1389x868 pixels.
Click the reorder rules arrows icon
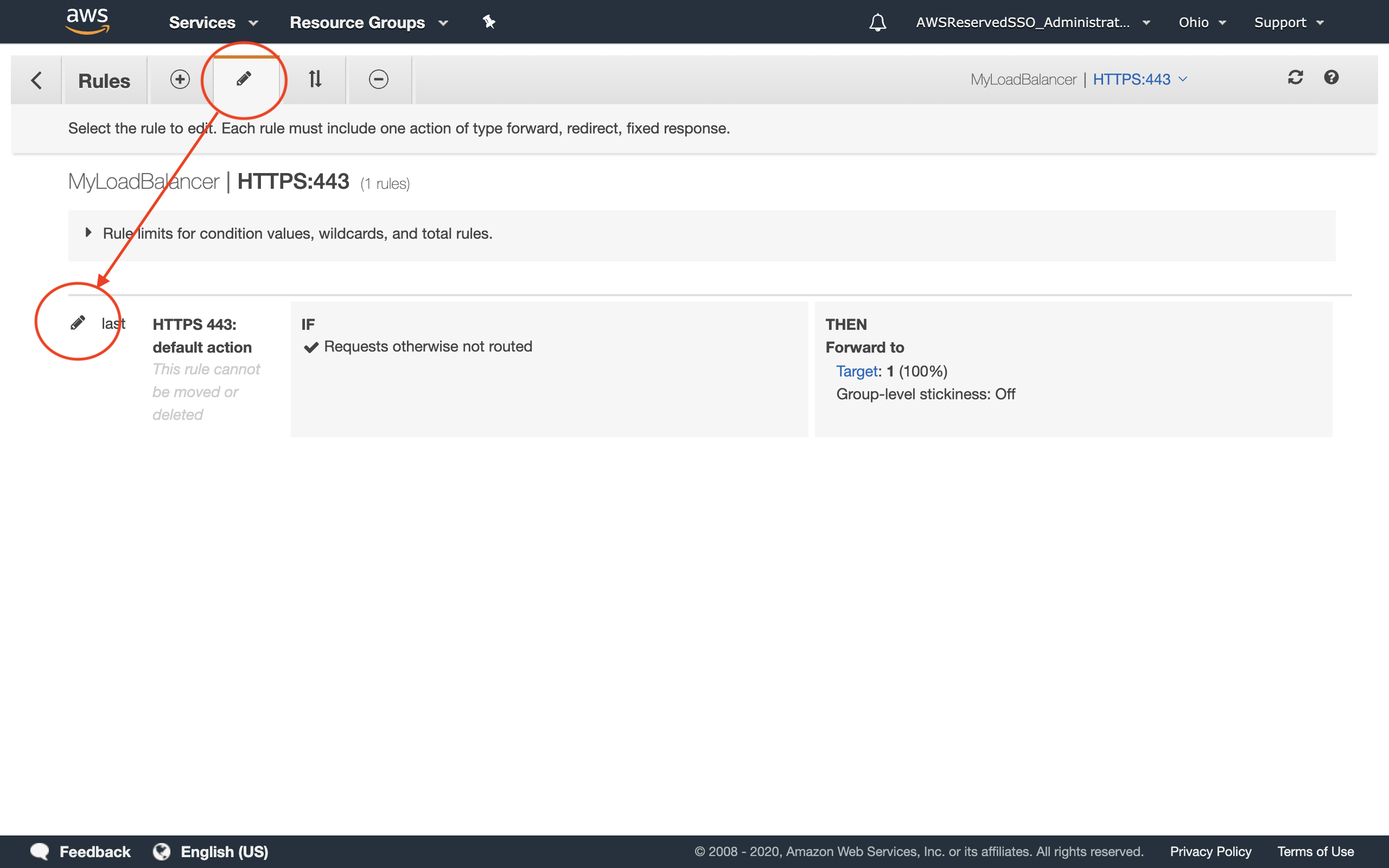[315, 79]
